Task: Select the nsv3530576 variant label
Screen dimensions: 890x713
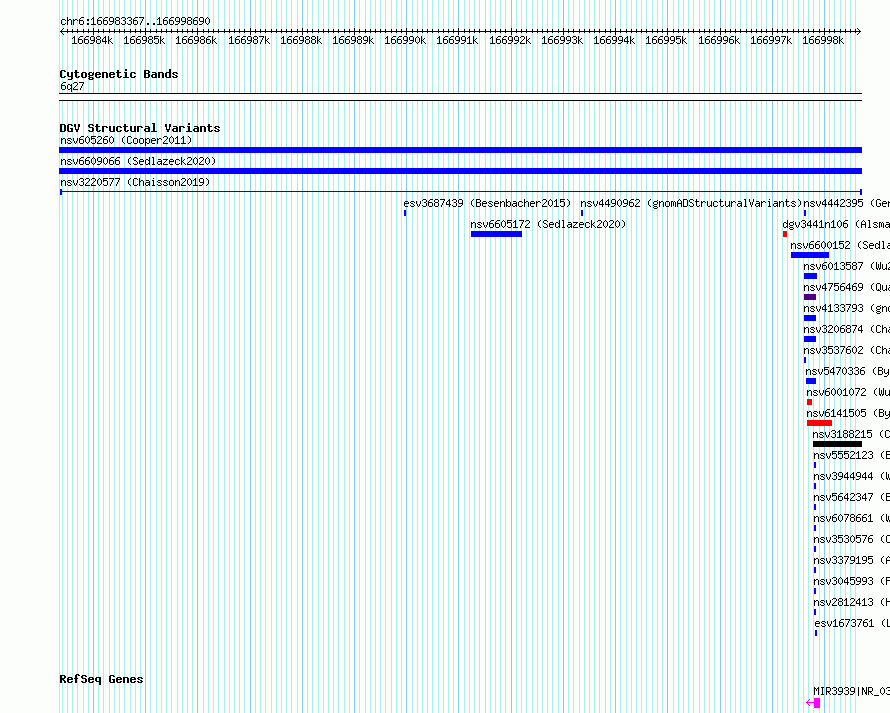Action: (851, 539)
